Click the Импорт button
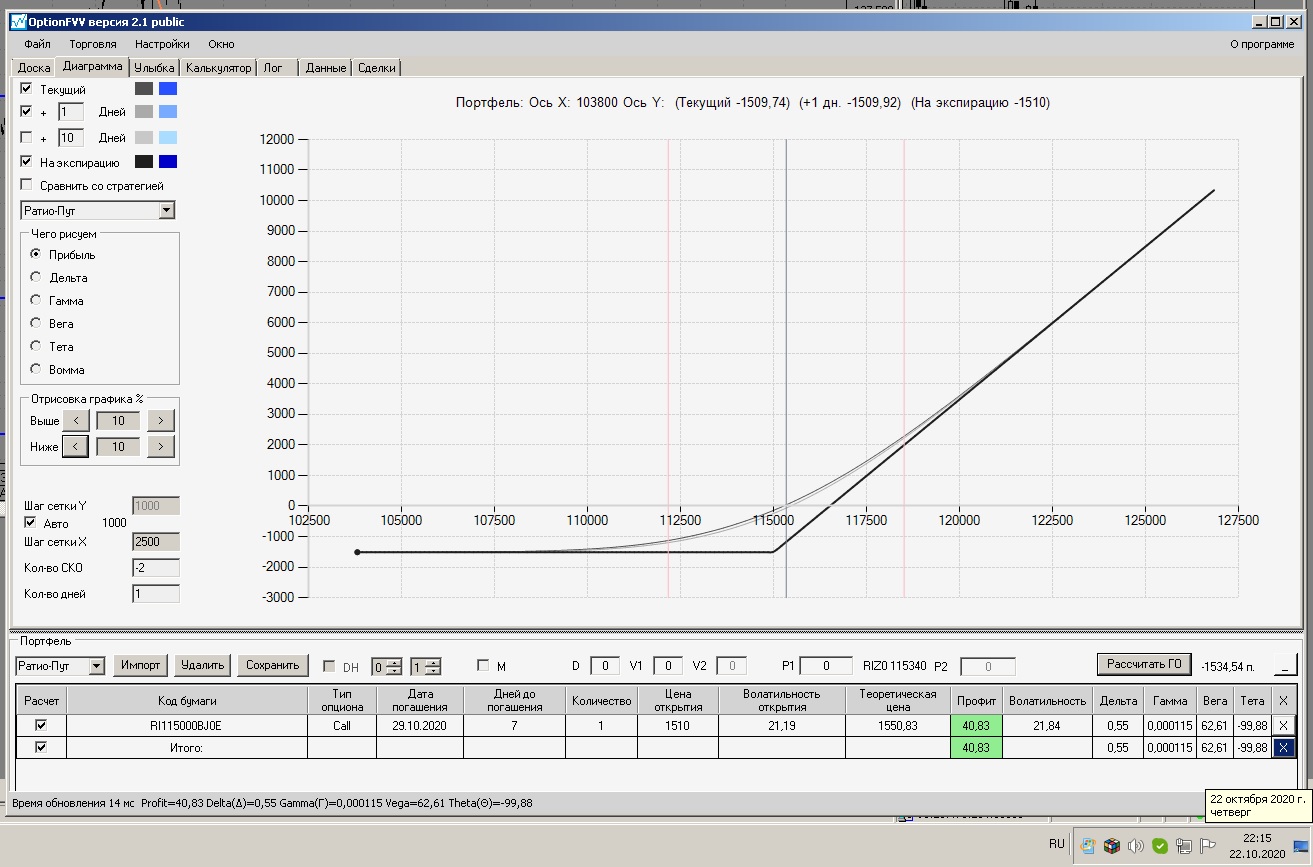Viewport: 1313px width, 867px height. (x=140, y=665)
